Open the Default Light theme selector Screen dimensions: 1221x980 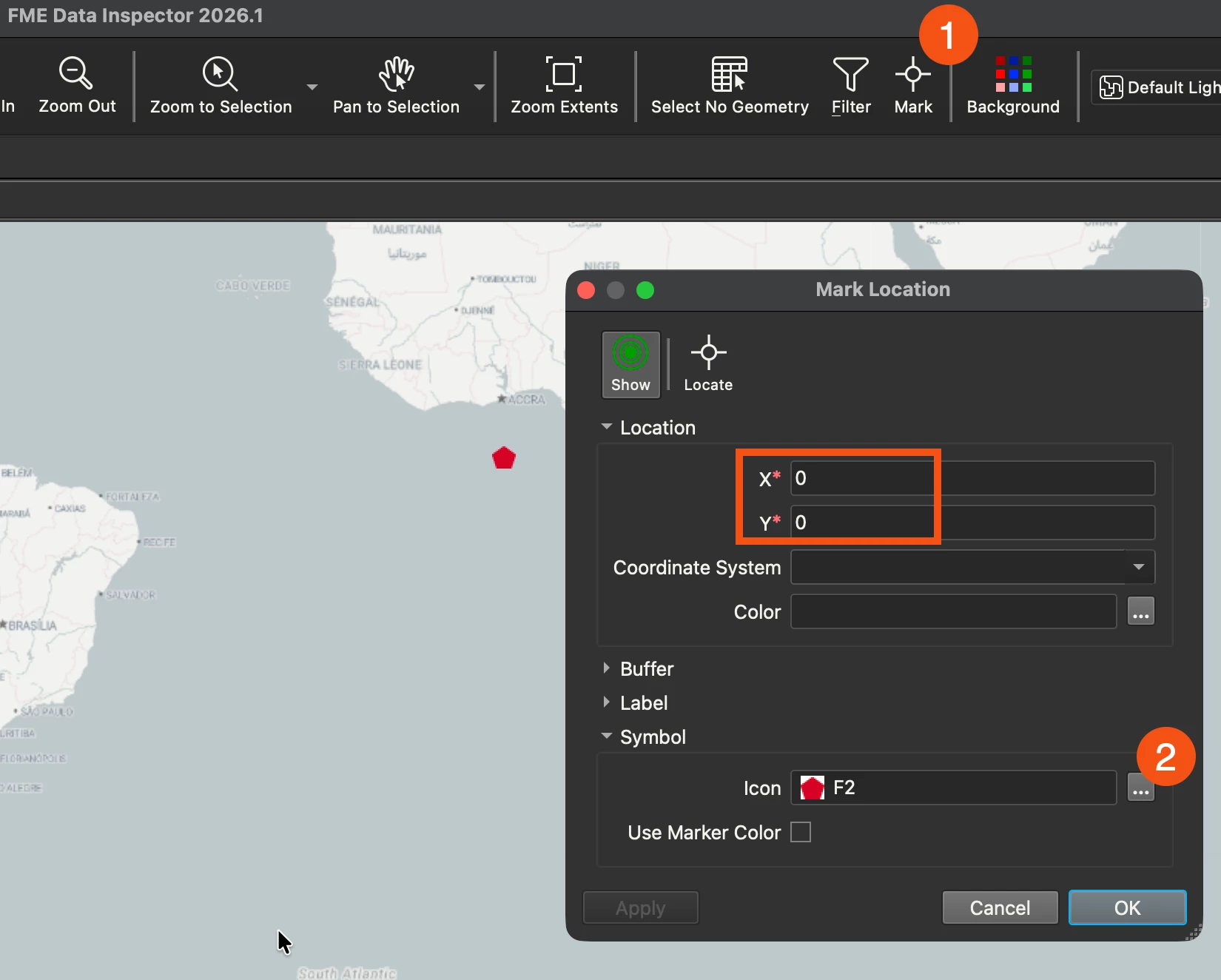click(x=1158, y=87)
